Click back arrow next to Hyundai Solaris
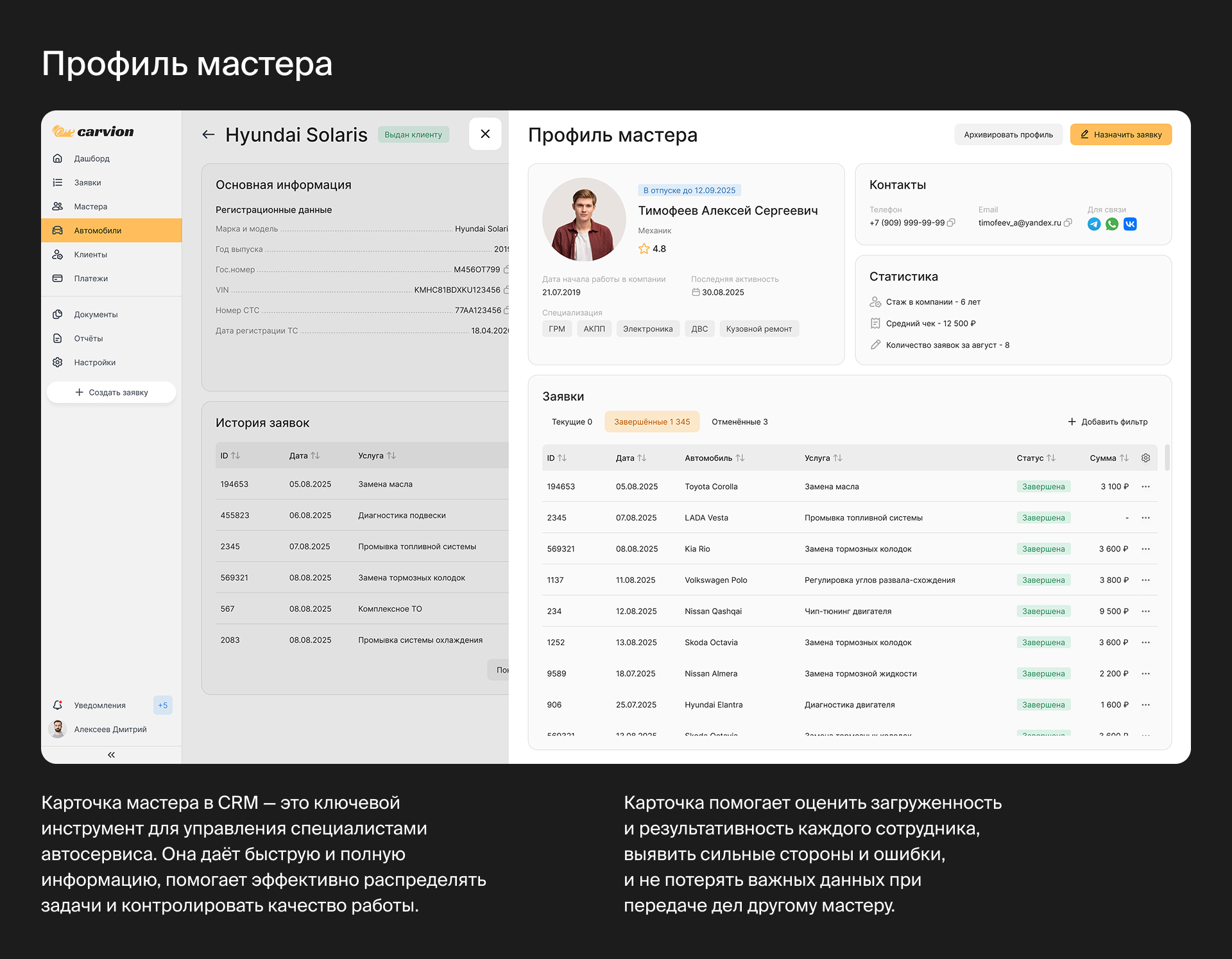Image resolution: width=1232 pixels, height=959 pixels. point(208,134)
